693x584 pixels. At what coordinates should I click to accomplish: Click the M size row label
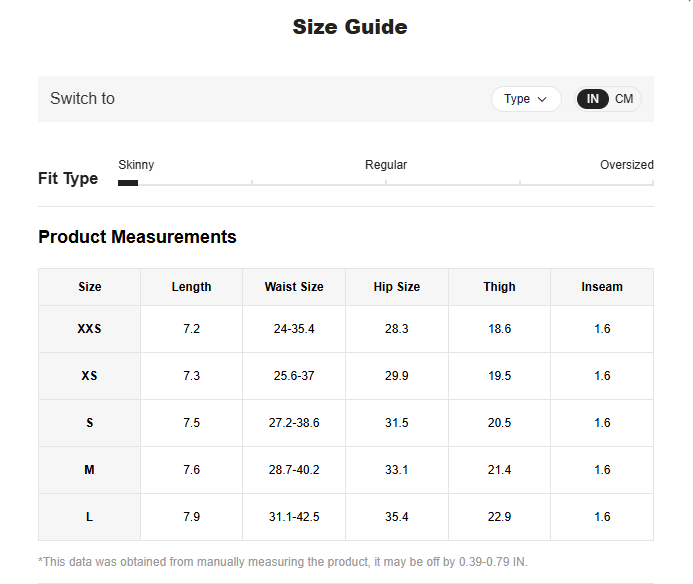coord(90,470)
